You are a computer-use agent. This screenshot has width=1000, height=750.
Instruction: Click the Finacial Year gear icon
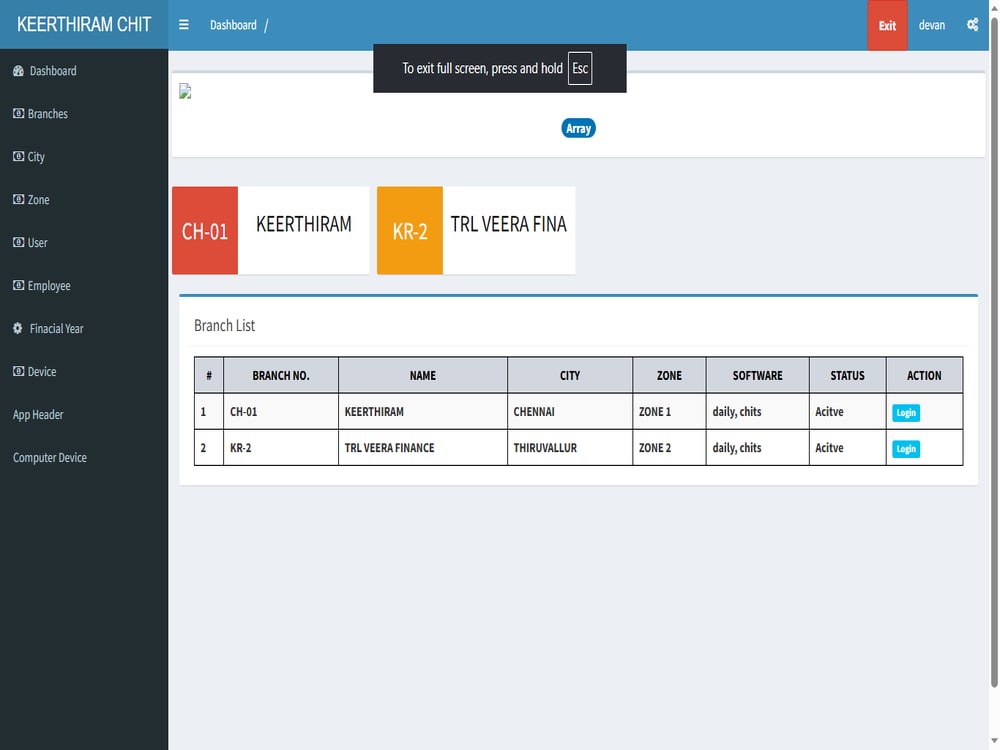18,328
